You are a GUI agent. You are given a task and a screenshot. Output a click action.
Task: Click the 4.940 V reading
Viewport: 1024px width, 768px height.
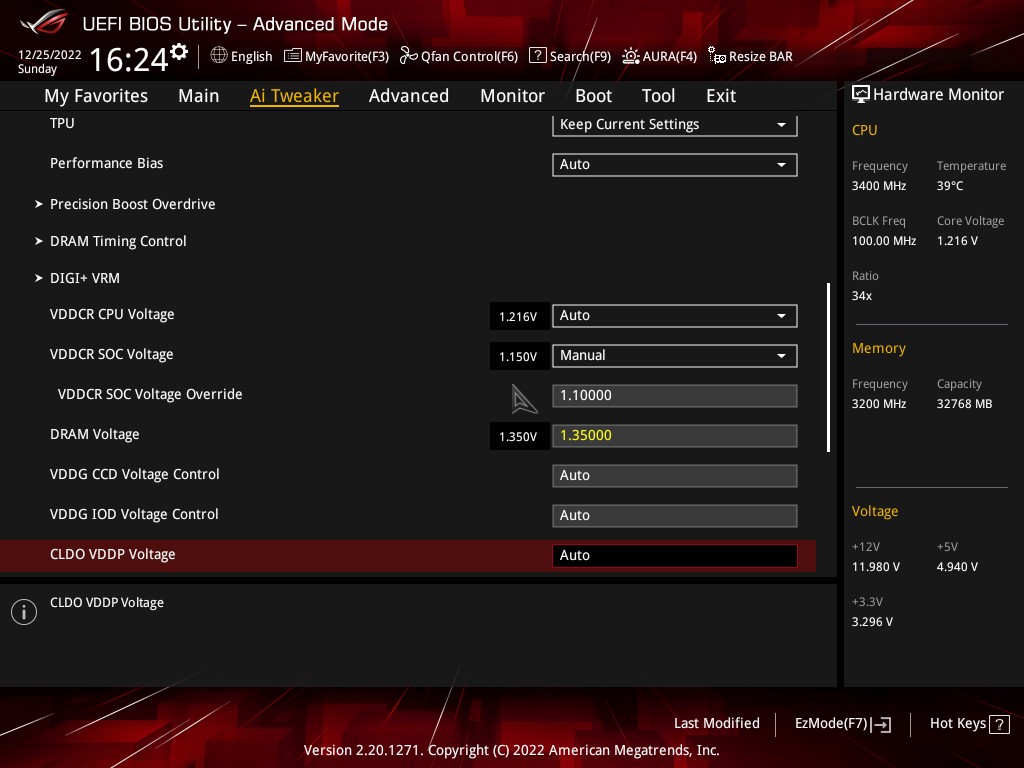coord(957,567)
